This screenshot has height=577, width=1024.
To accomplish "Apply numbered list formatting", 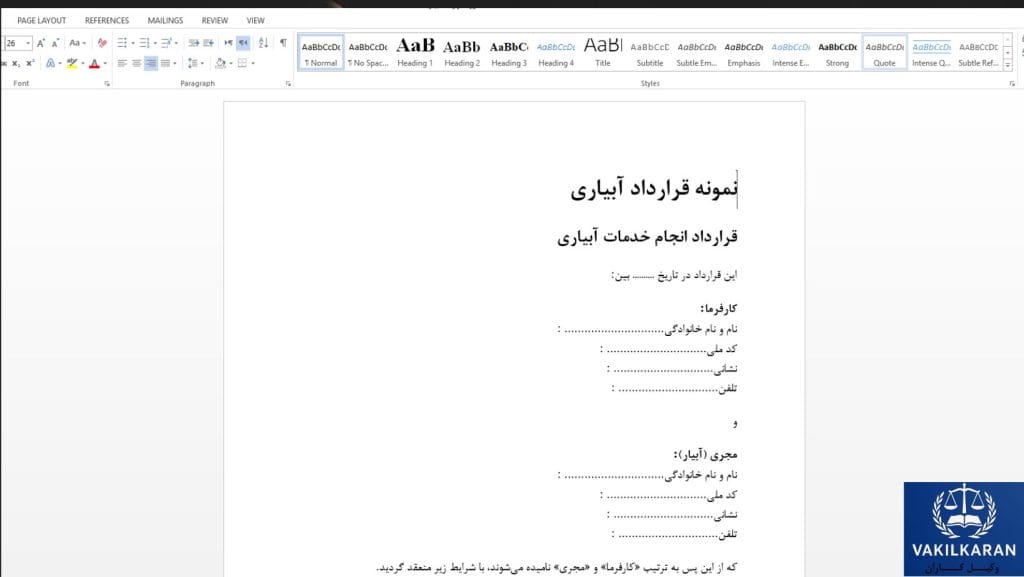I will click(144, 43).
